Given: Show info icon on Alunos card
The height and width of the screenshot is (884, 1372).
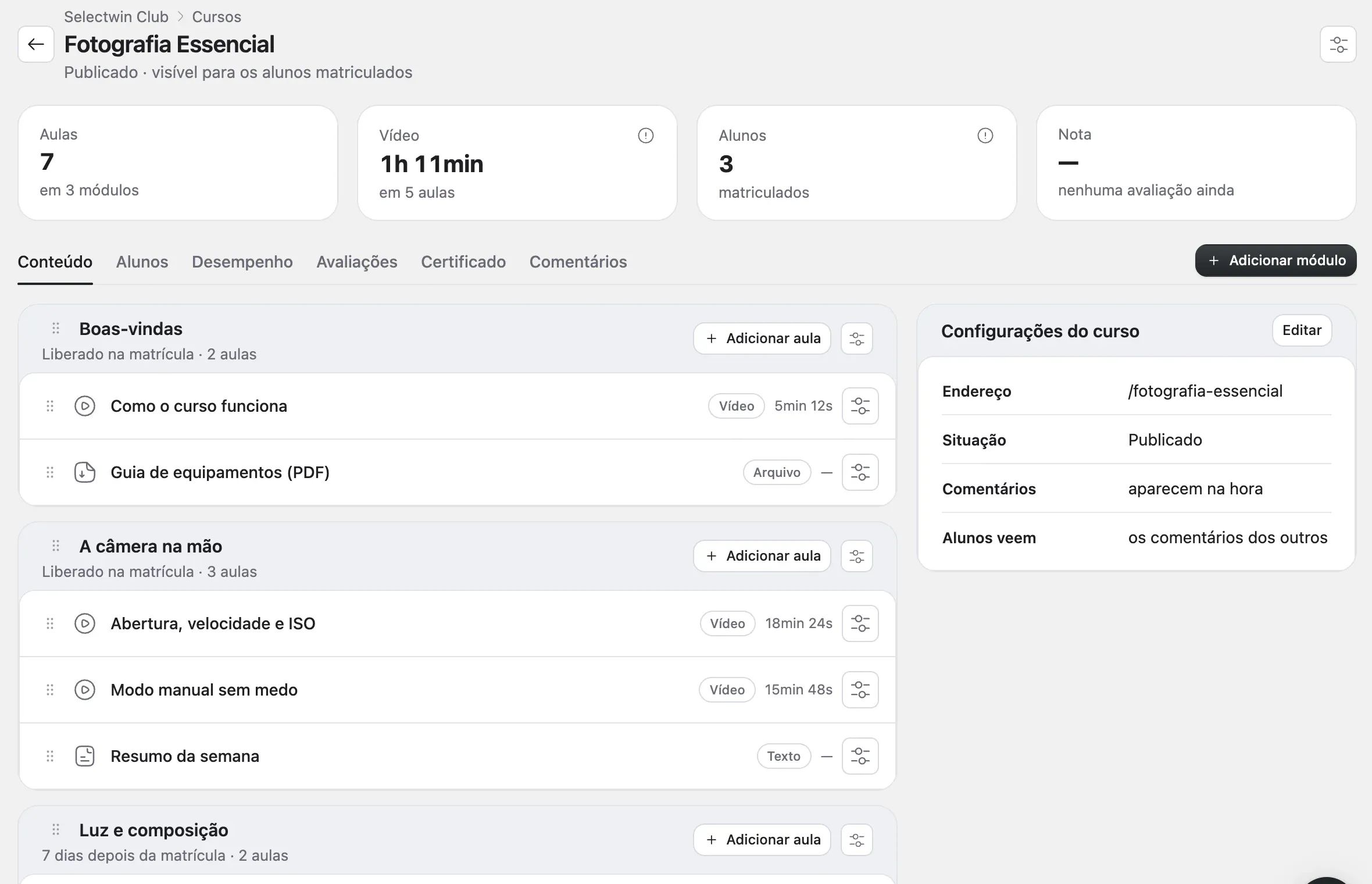Looking at the screenshot, I should point(985,136).
